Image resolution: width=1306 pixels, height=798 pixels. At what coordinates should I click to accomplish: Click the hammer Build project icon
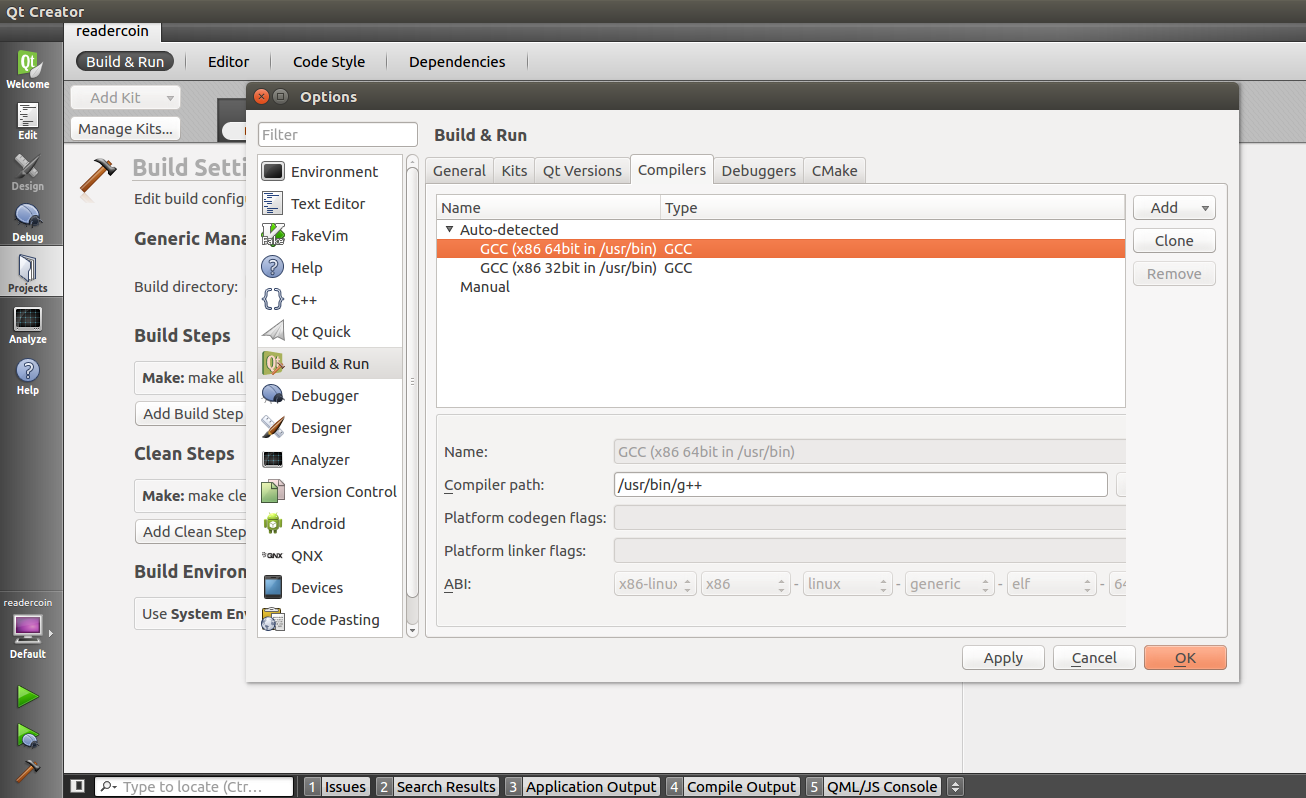click(x=28, y=770)
